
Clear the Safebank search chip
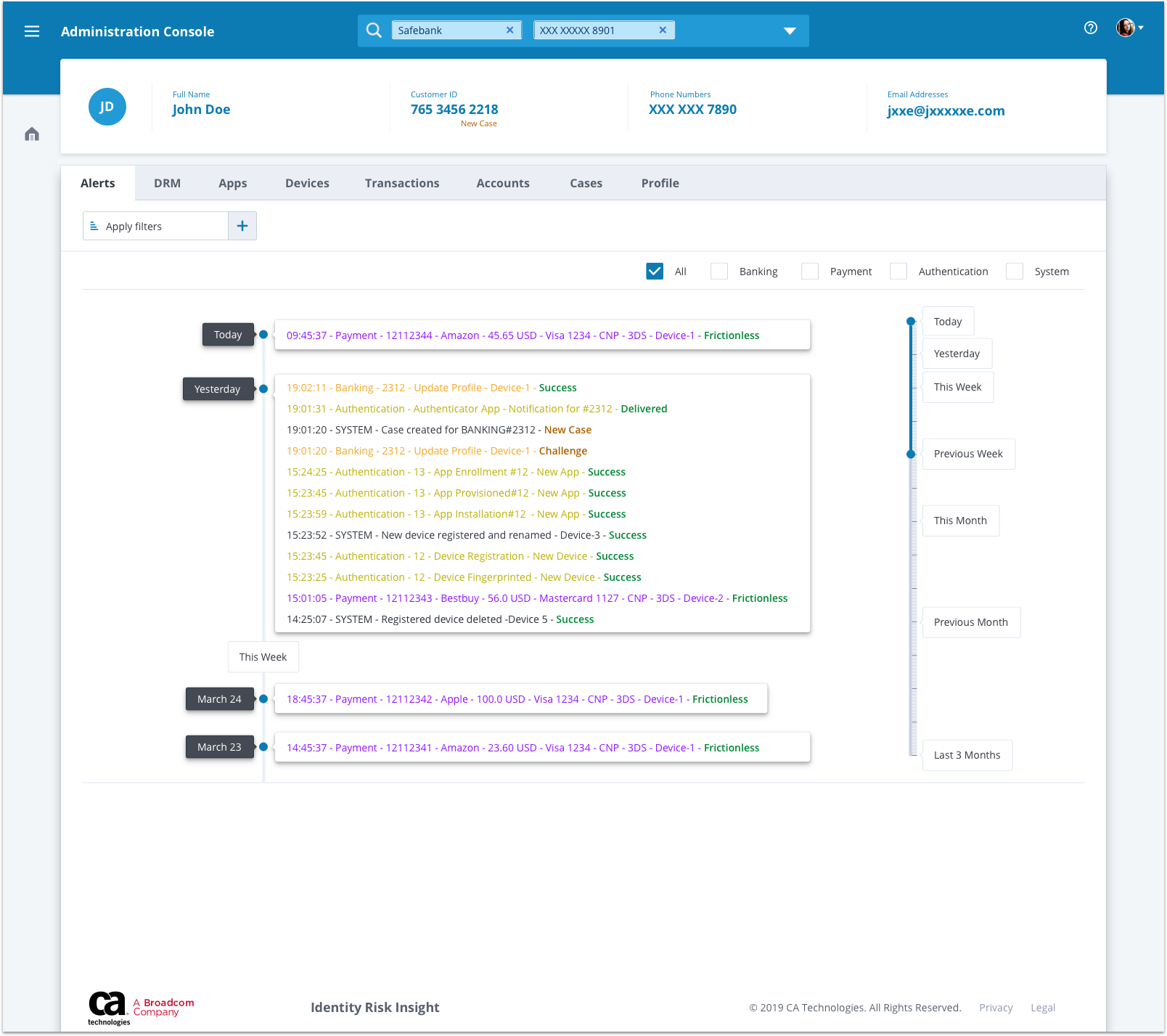tap(509, 30)
